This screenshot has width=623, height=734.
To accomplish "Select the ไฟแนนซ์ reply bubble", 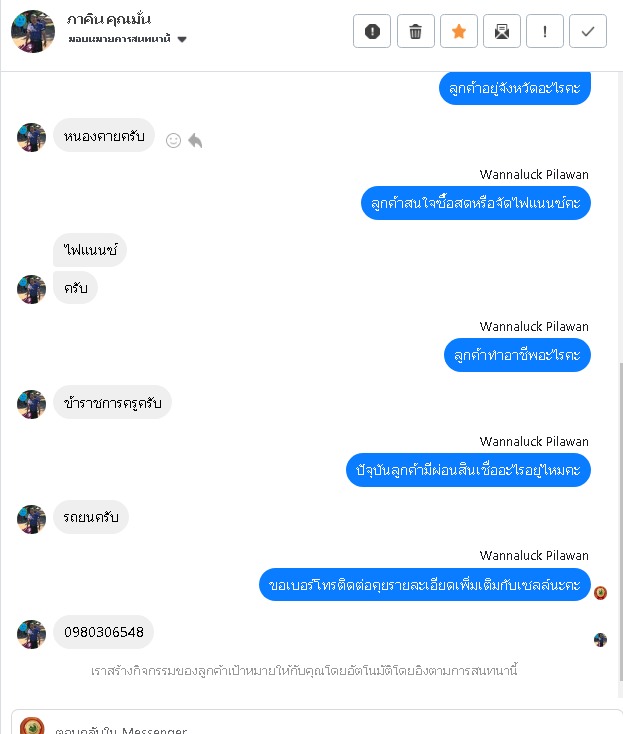I will [x=90, y=250].
